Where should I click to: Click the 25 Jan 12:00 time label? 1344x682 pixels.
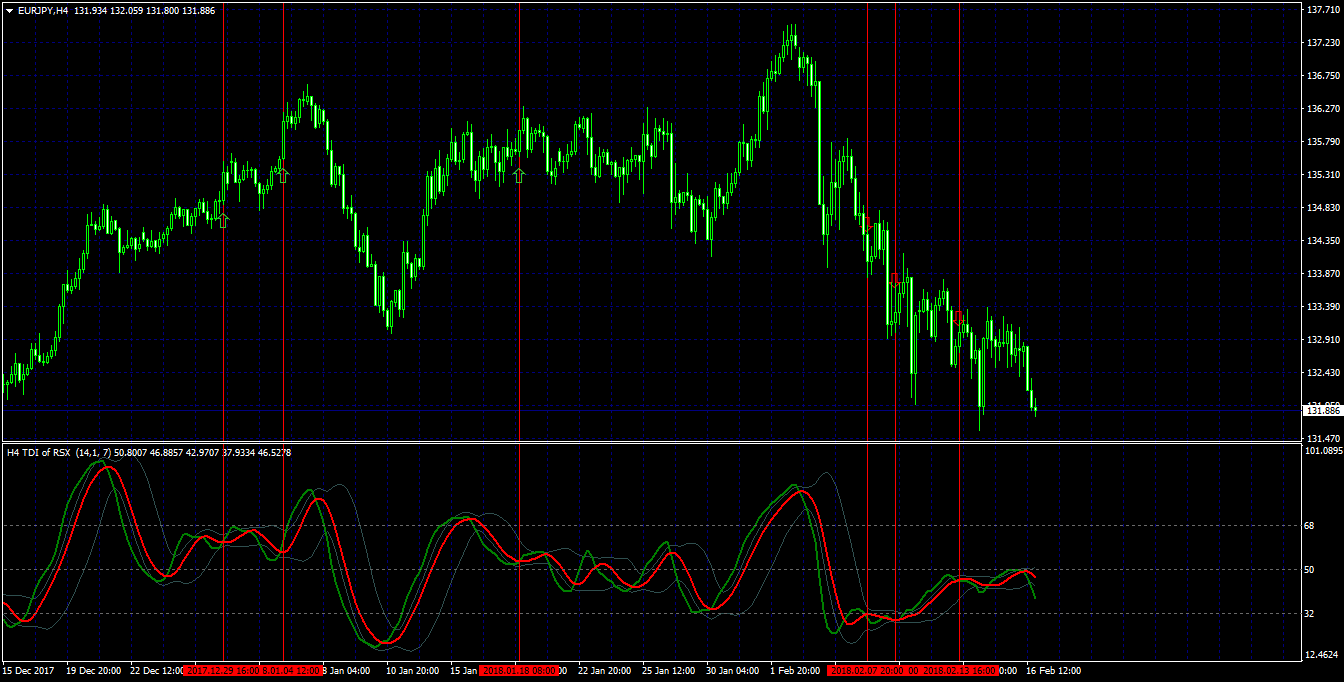pyautogui.click(x=670, y=671)
